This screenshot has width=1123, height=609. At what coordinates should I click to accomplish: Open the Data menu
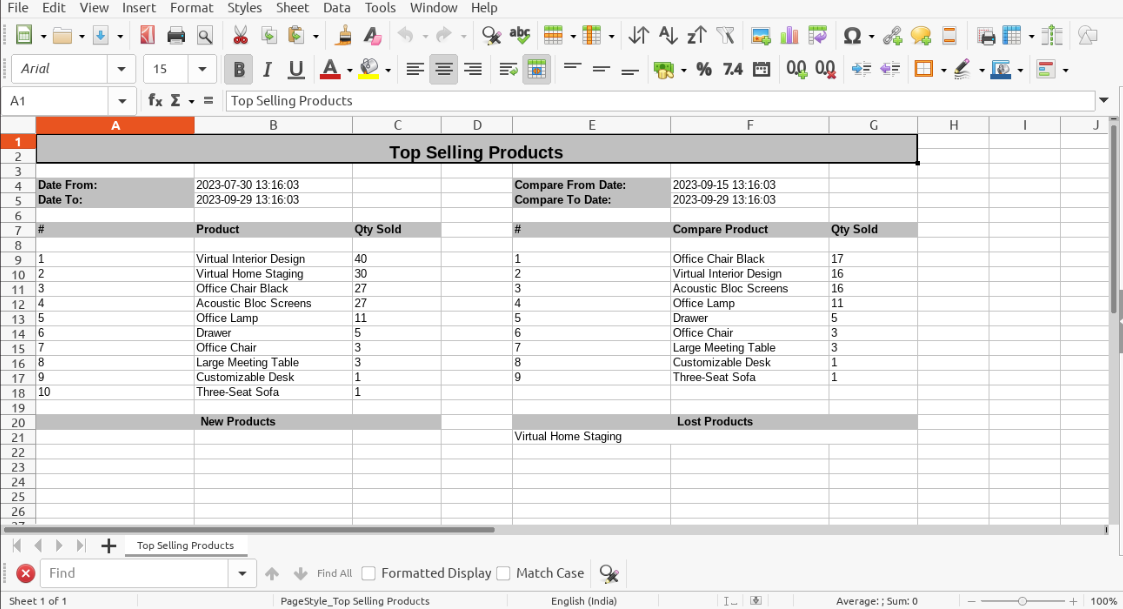pos(337,8)
